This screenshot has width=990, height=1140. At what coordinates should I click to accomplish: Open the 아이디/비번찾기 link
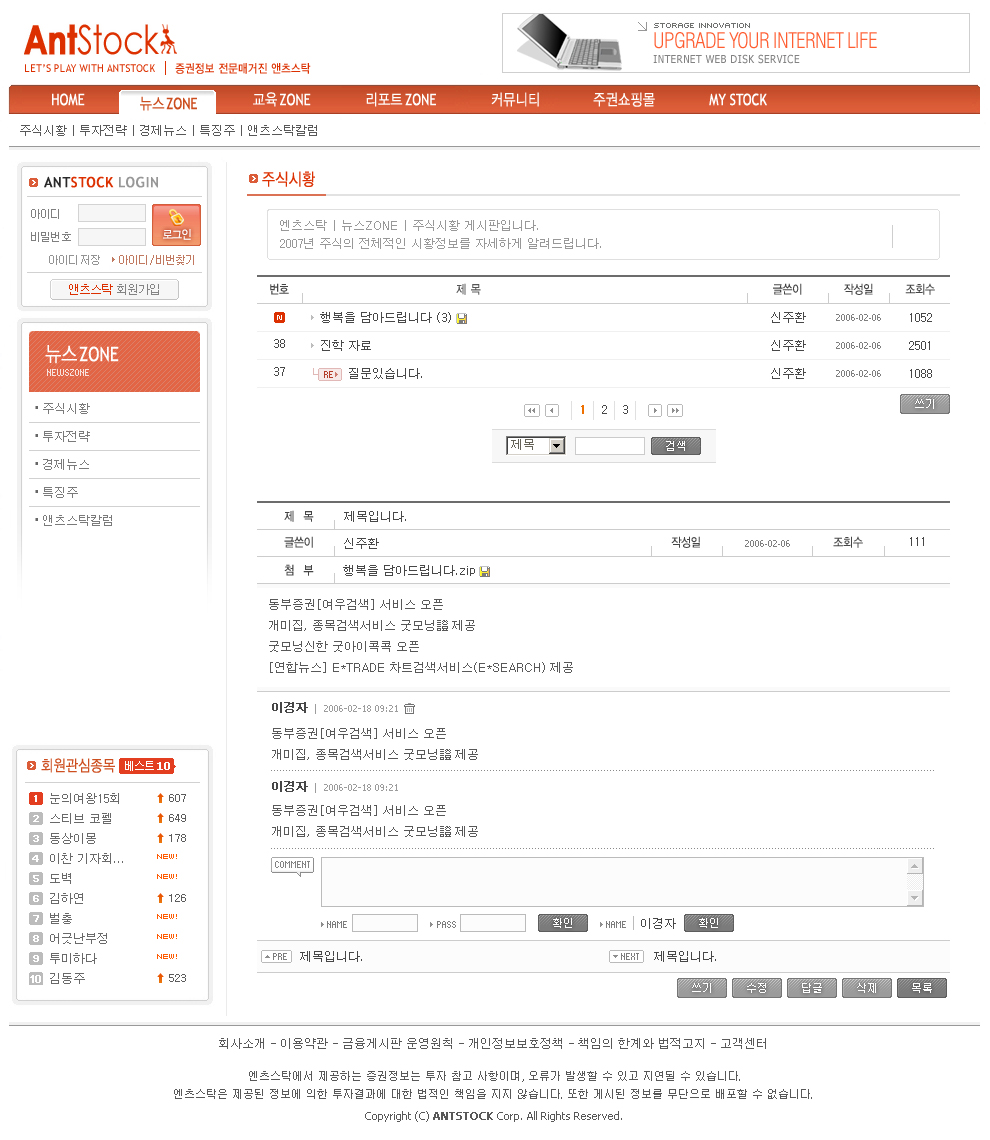pos(155,260)
